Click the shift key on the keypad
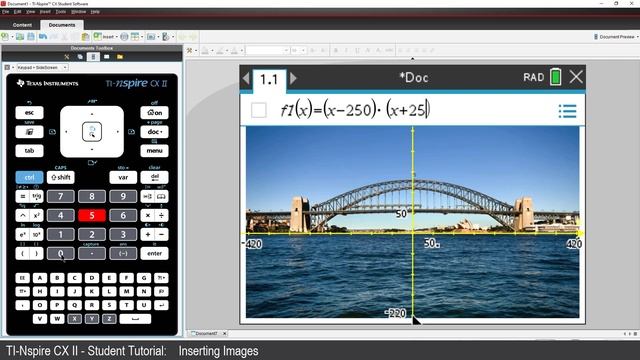Viewport: 640px width, 360px height. [x=60, y=177]
